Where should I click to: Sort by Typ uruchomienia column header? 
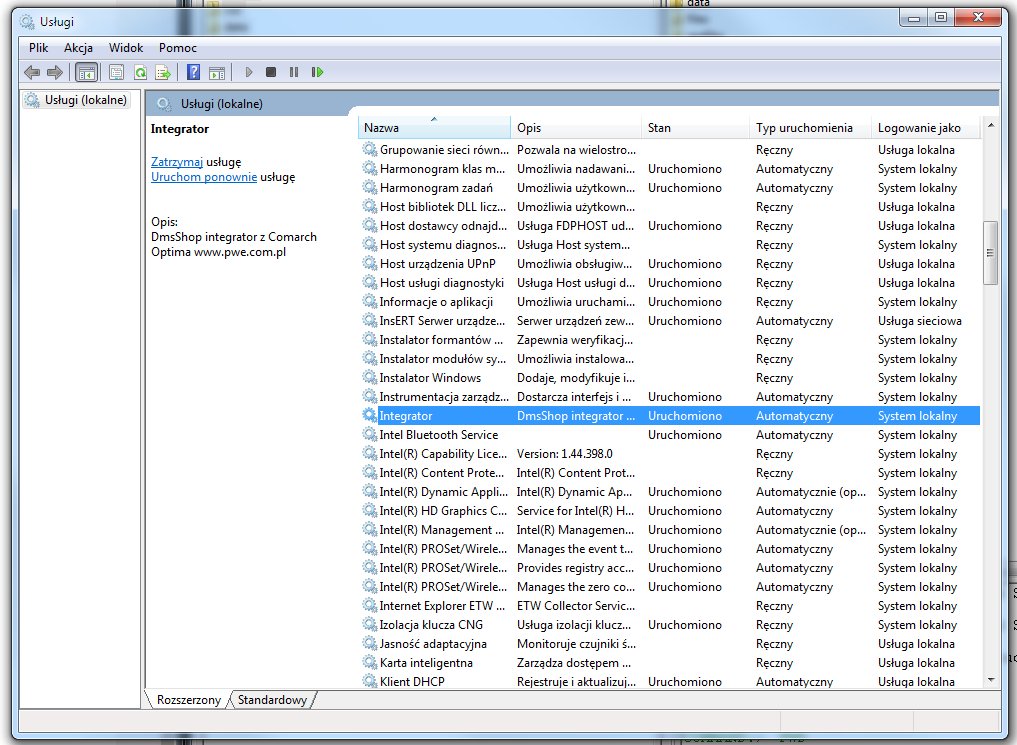tap(810, 128)
